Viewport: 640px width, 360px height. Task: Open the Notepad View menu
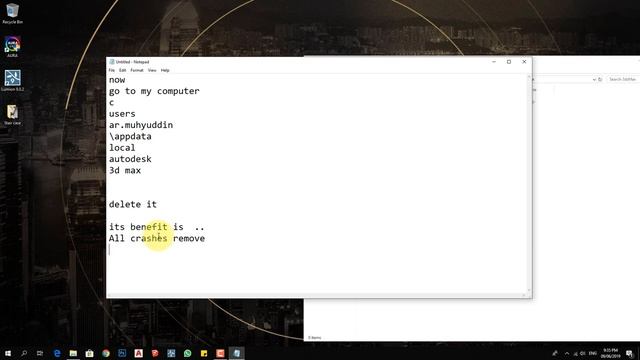coord(152,70)
